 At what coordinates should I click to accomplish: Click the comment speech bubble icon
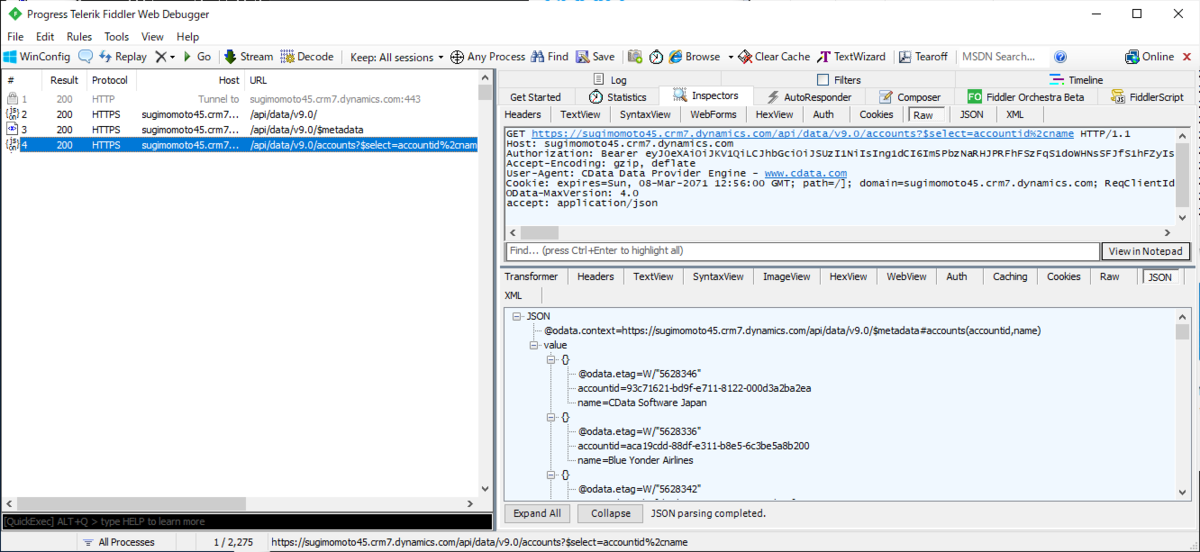86,57
